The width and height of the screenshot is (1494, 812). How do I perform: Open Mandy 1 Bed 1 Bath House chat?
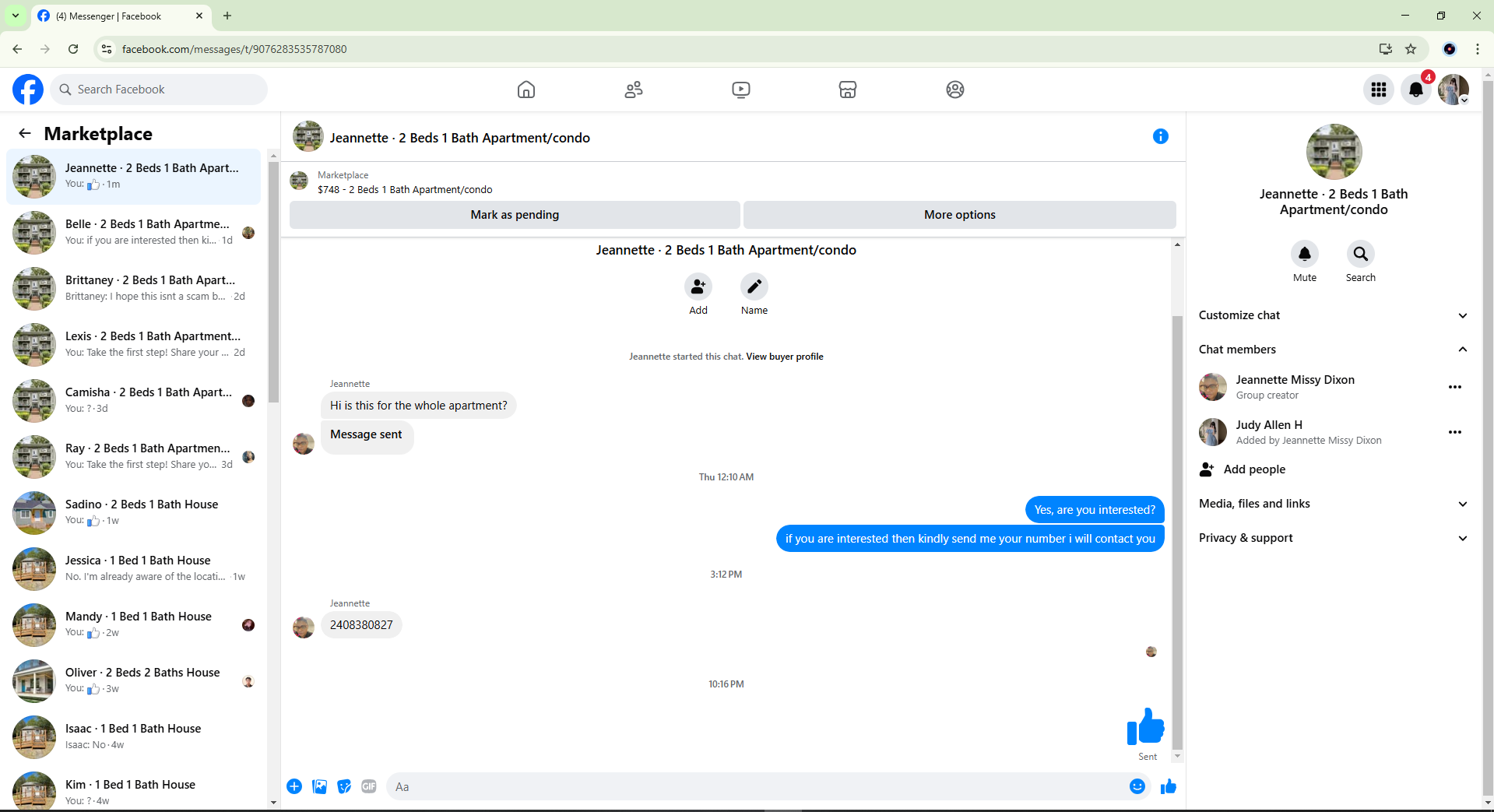[134, 625]
